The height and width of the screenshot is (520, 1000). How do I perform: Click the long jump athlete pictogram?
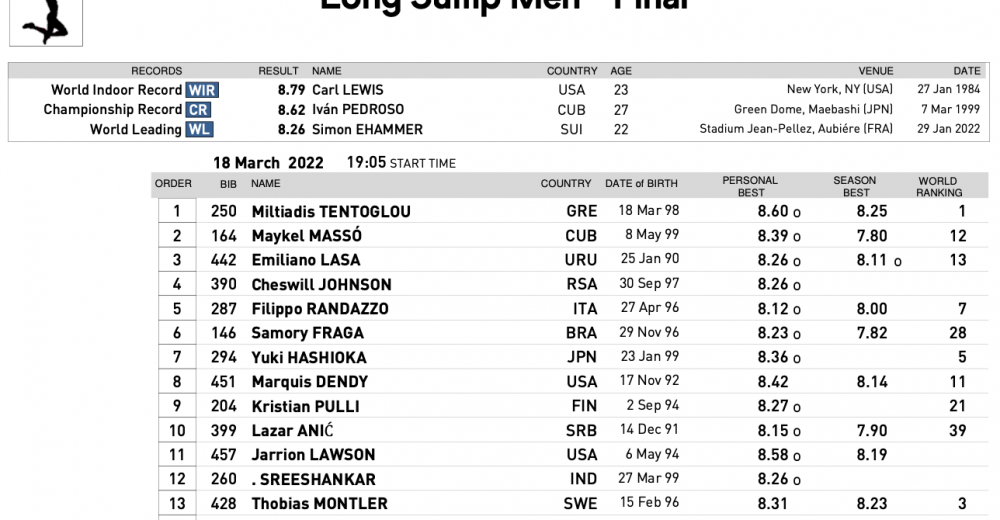click(46, 20)
